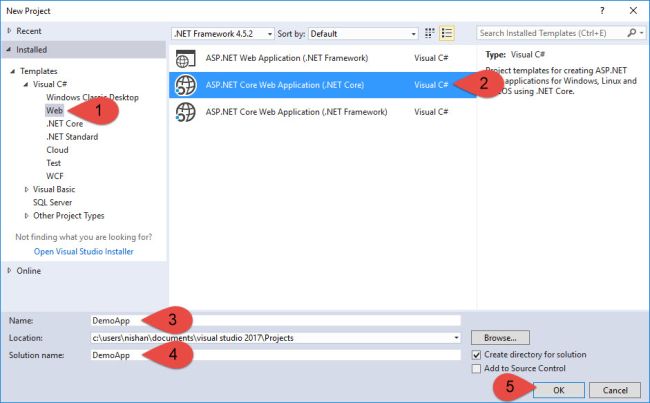Open the Location path dropdown arrow

[456, 338]
